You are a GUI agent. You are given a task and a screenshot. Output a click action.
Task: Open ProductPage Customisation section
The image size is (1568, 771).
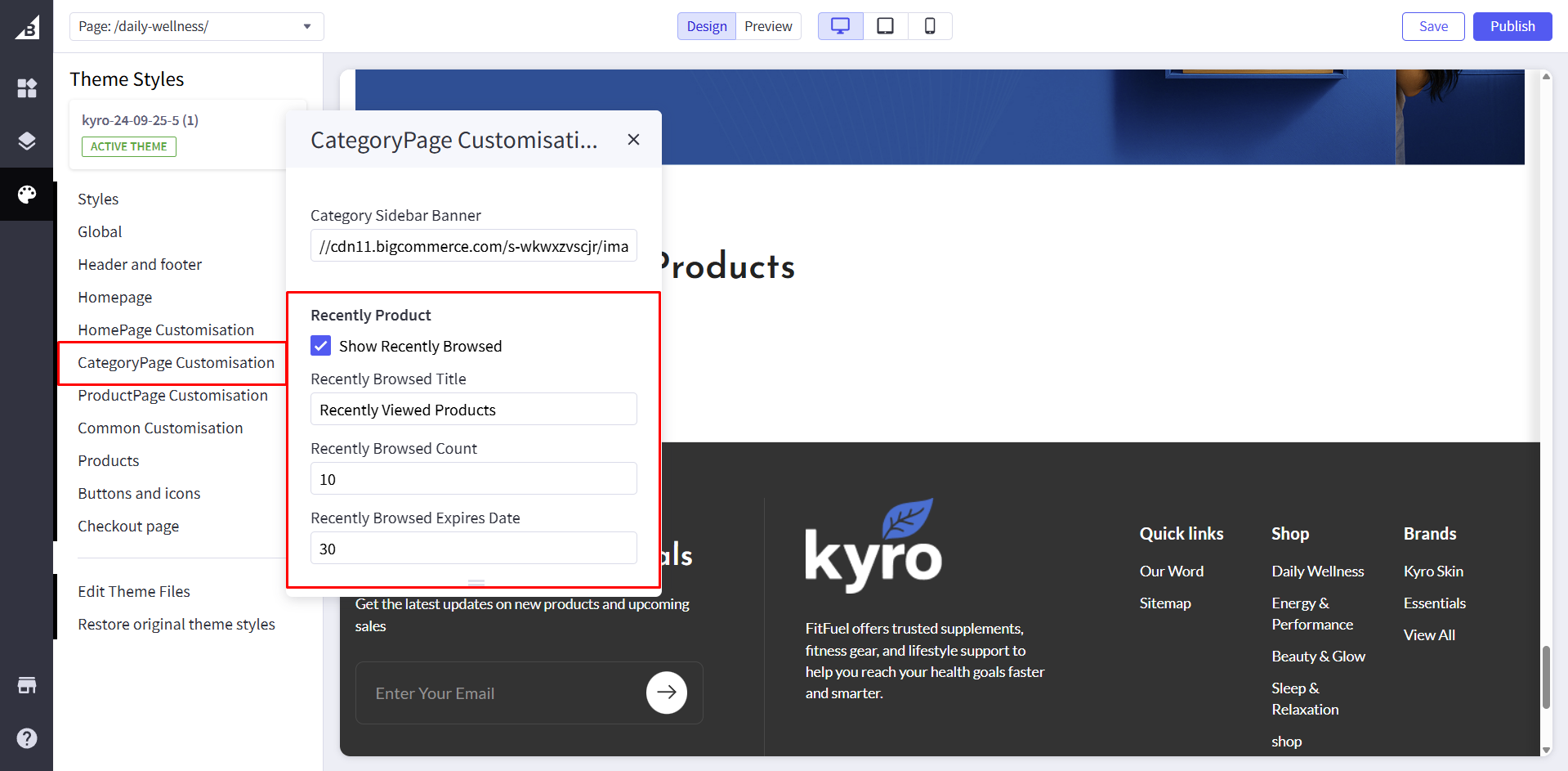172,396
